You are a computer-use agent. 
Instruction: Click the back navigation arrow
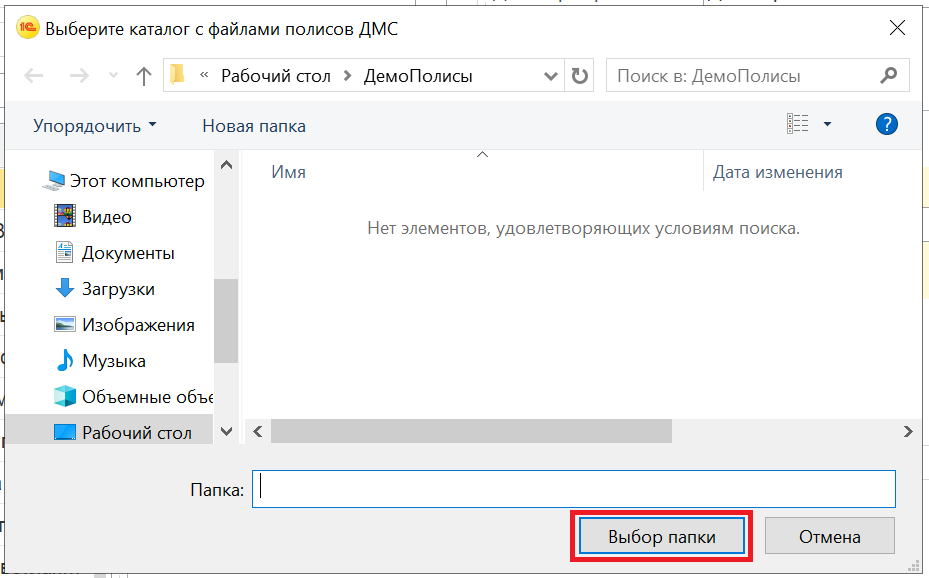coord(34,76)
